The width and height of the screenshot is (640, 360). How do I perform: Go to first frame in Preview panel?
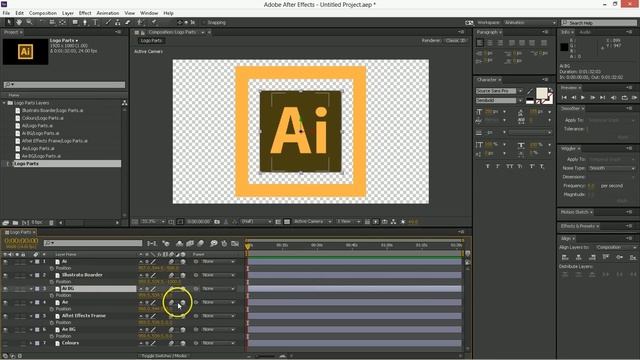pos(564,98)
